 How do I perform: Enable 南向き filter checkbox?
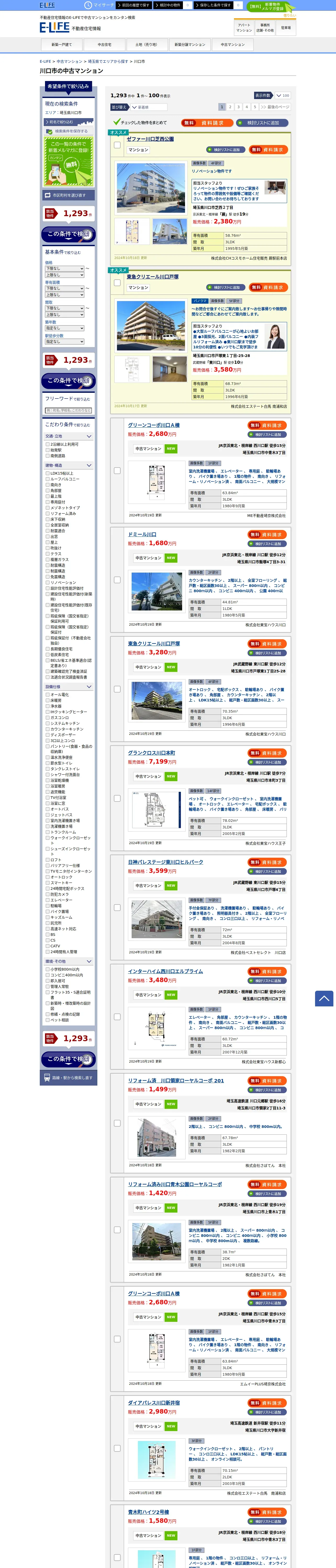point(48,485)
